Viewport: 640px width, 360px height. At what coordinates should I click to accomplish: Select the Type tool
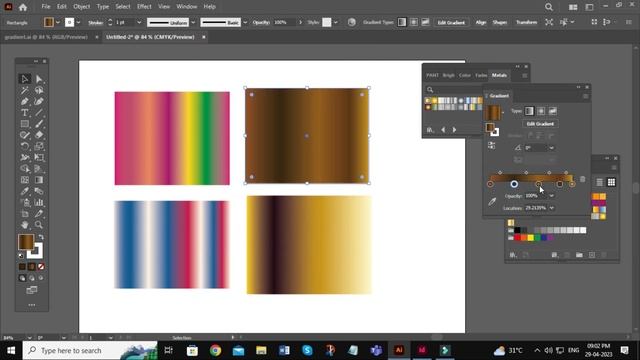click(x=24, y=113)
